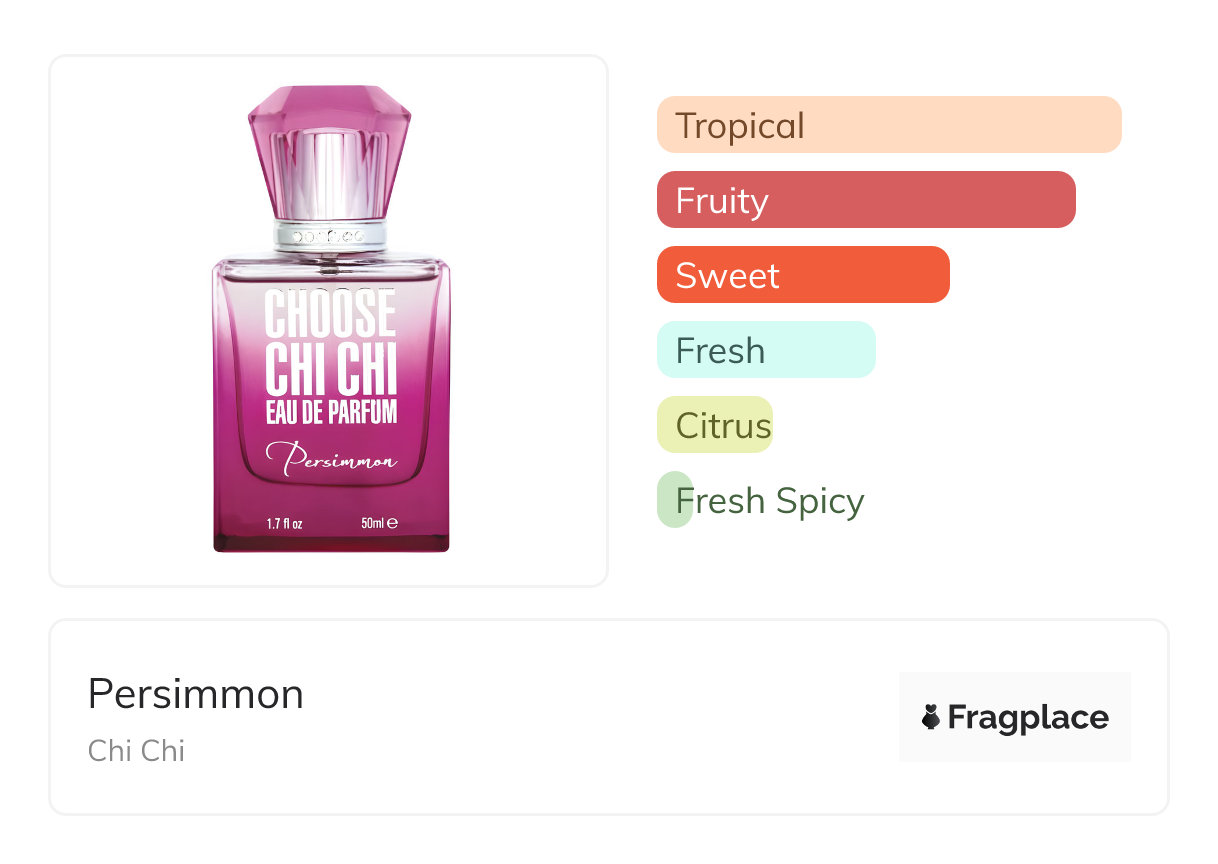Screen dimensions: 1218x864
Task: Open the Persimmon fragrance title
Action: [195, 694]
